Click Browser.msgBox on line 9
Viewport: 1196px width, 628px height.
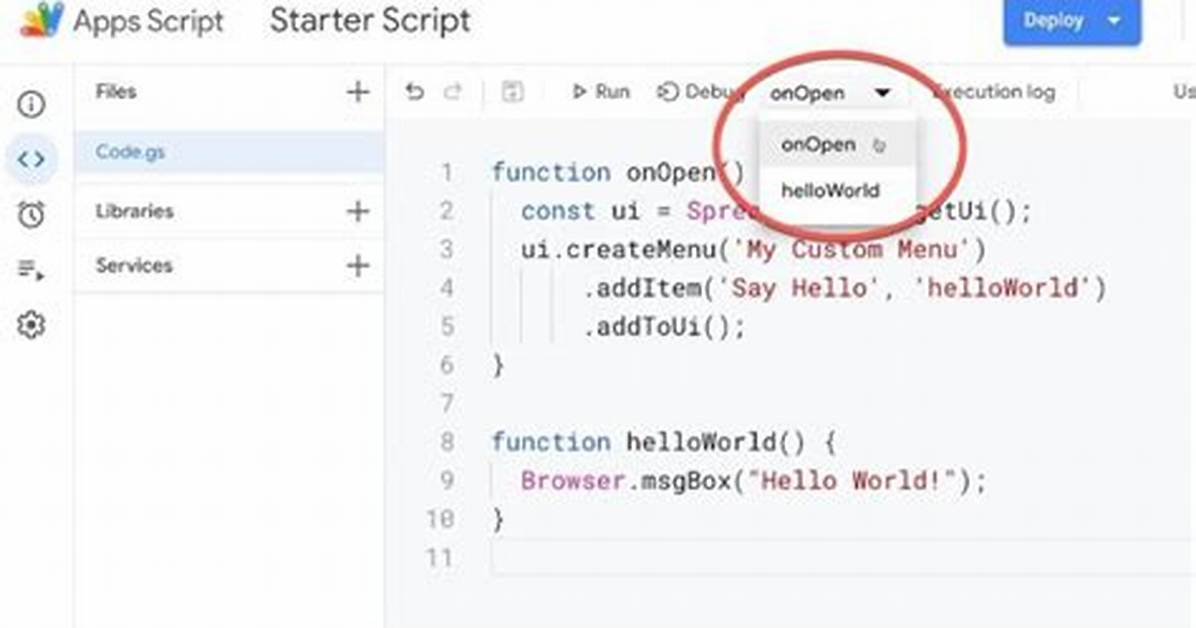coord(625,481)
